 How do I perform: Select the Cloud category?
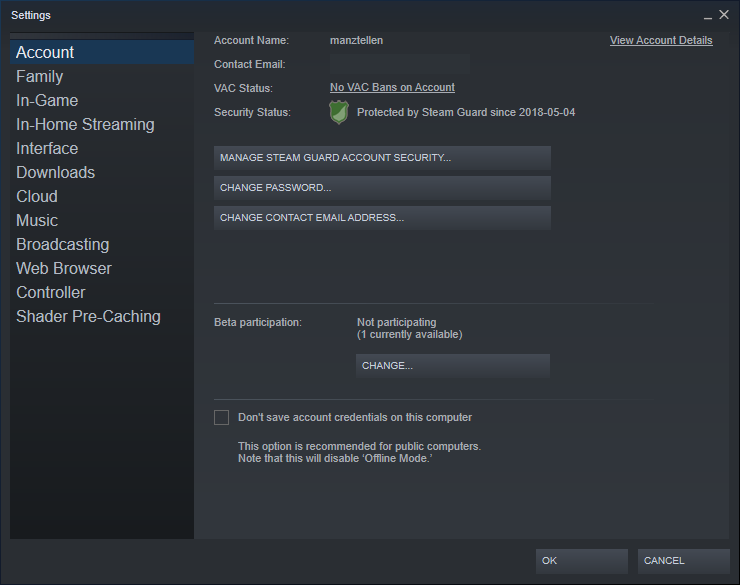point(101,196)
